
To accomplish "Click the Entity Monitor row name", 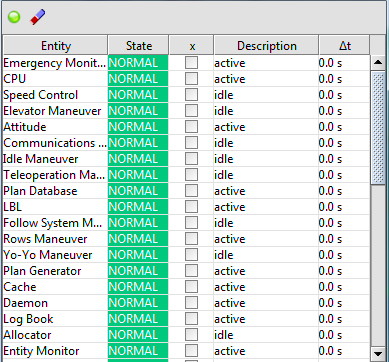I will (41, 351).
